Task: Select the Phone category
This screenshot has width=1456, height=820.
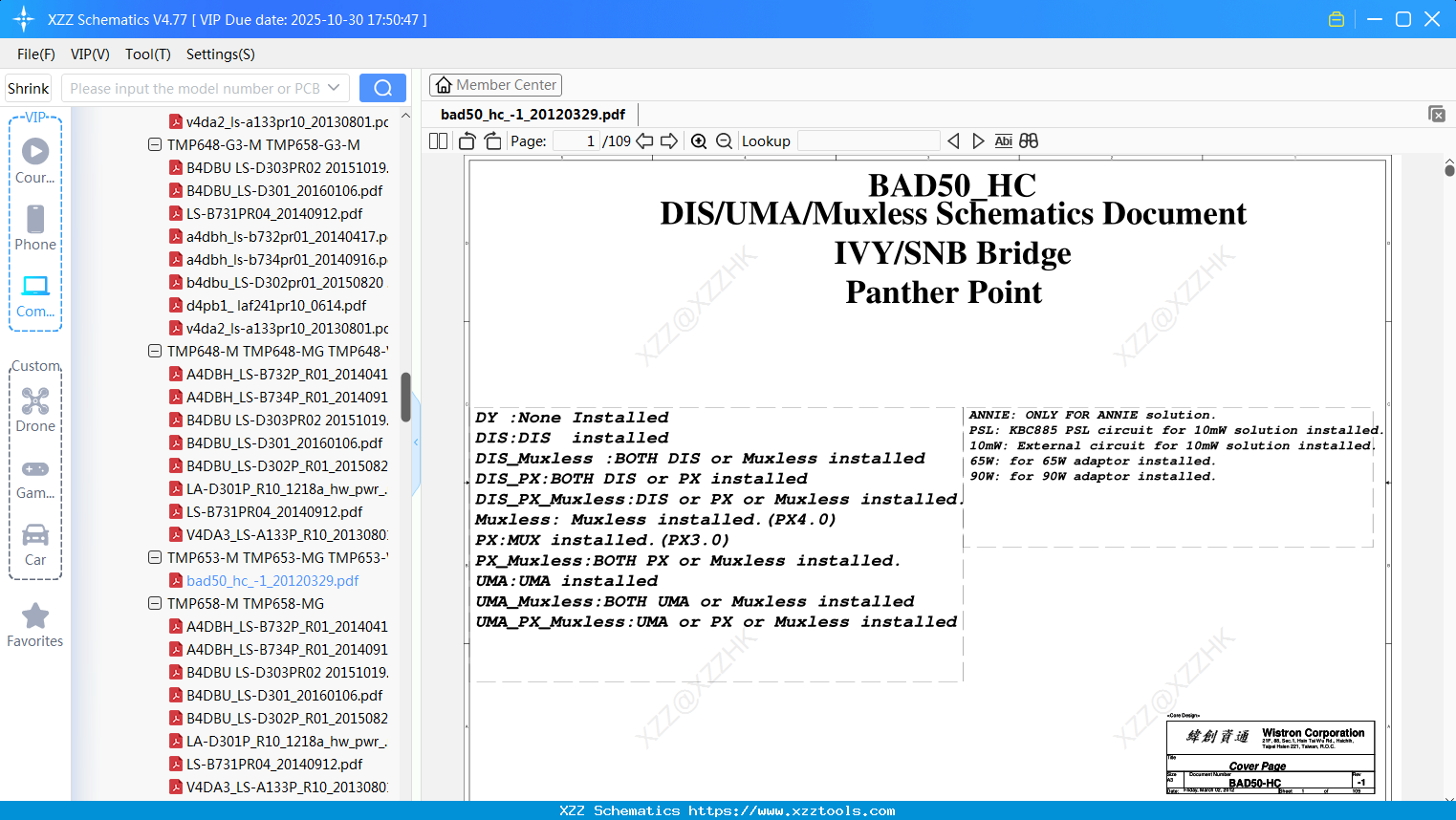Action: click(35, 227)
